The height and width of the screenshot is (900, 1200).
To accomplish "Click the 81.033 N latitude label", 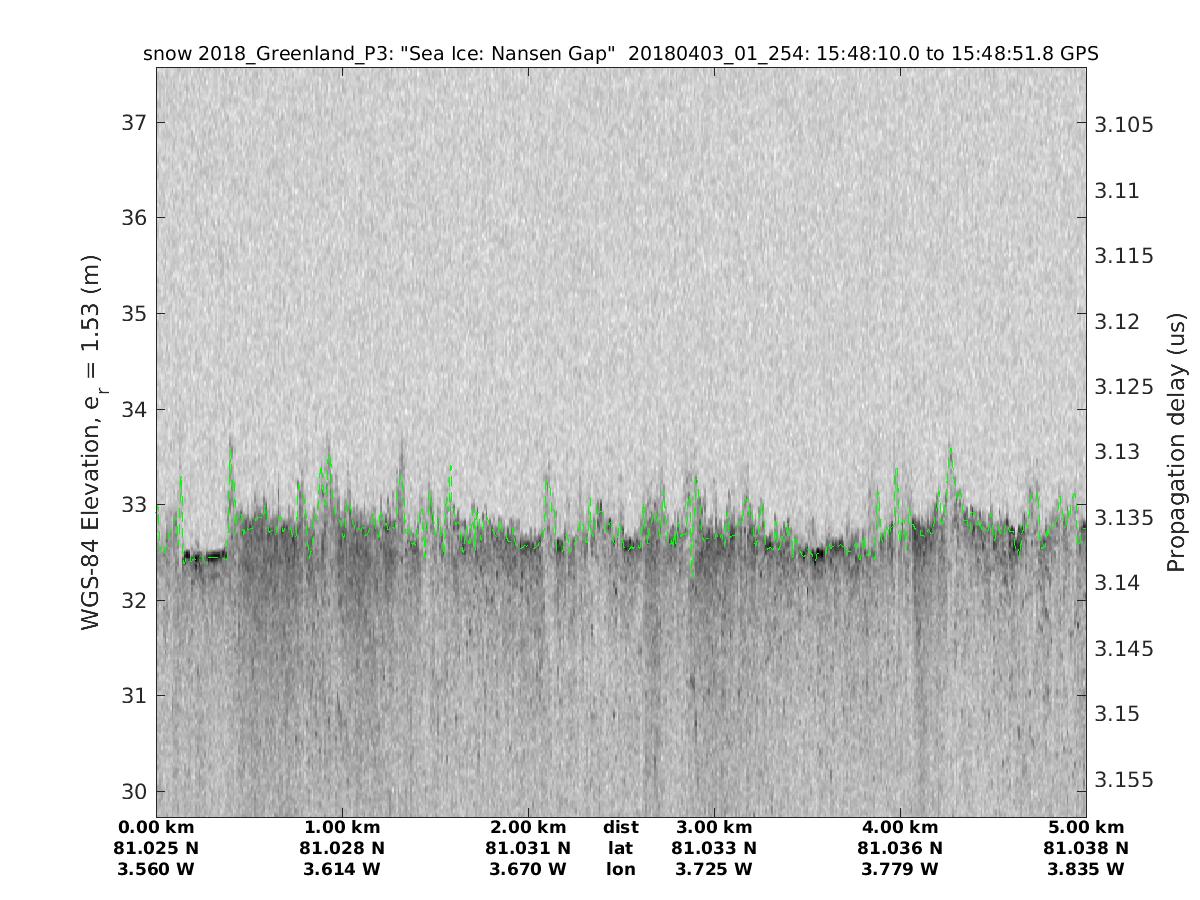I will (x=713, y=848).
